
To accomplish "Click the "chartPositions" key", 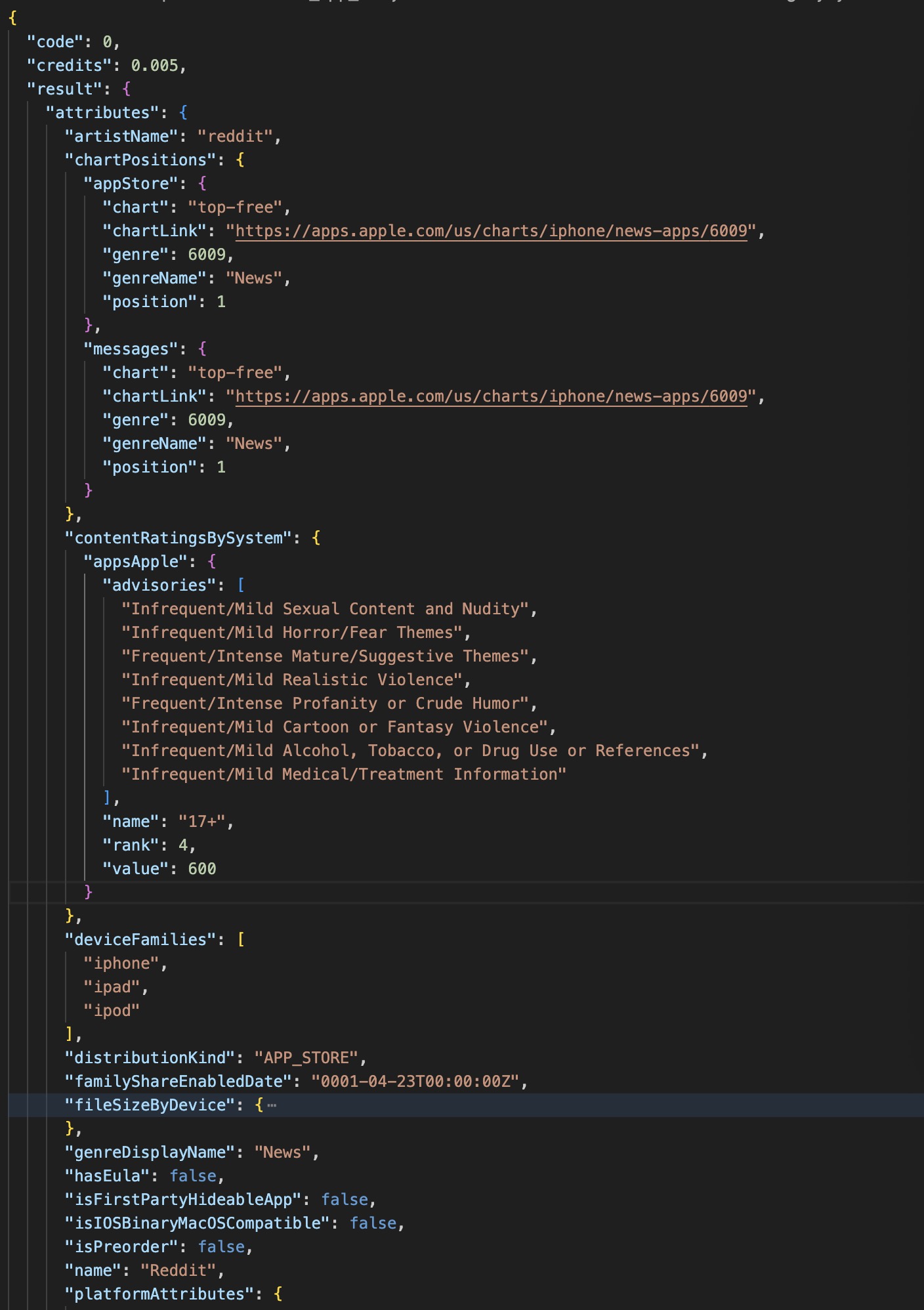I will coord(140,160).
